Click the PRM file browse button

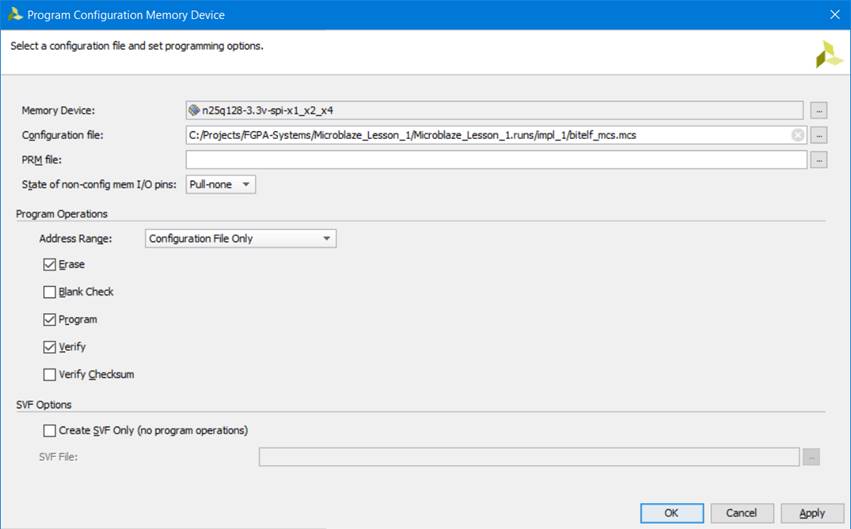(x=818, y=160)
